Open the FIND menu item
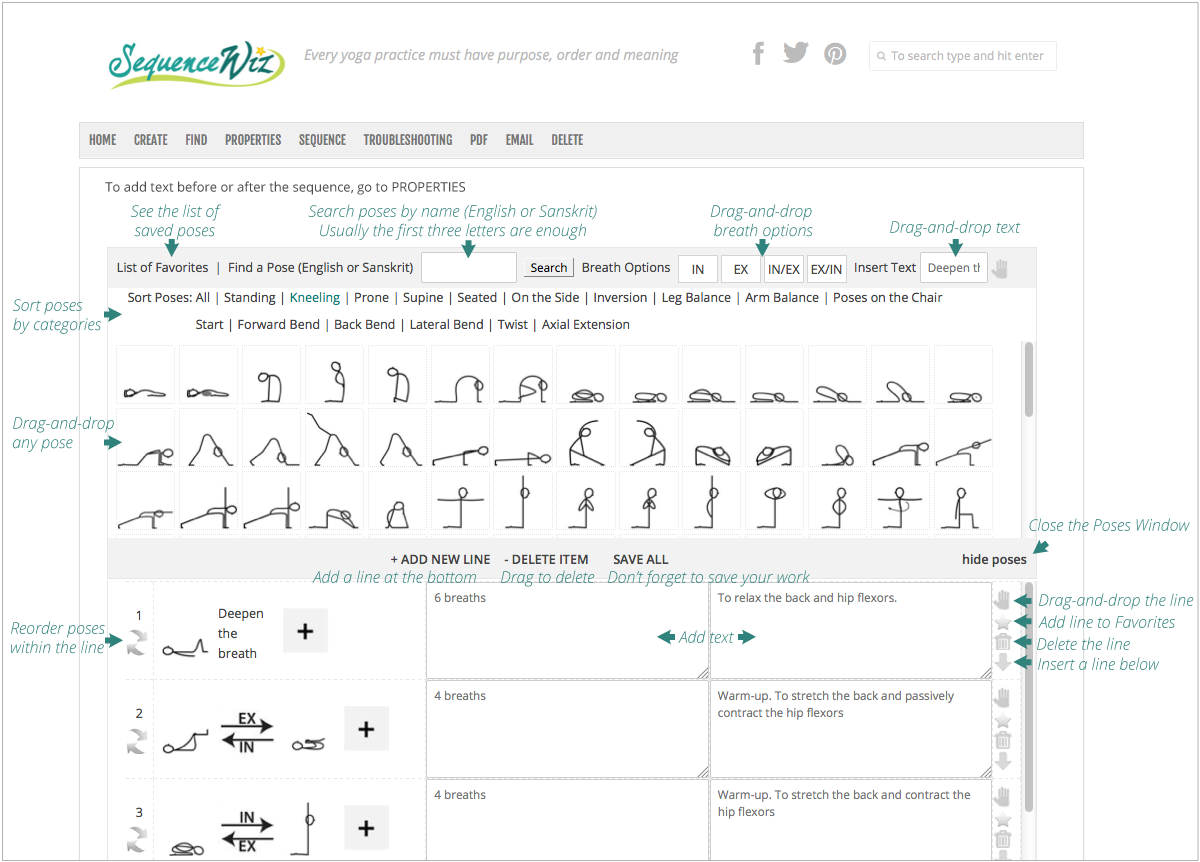Screen dimensions: 1200x862 coord(196,140)
